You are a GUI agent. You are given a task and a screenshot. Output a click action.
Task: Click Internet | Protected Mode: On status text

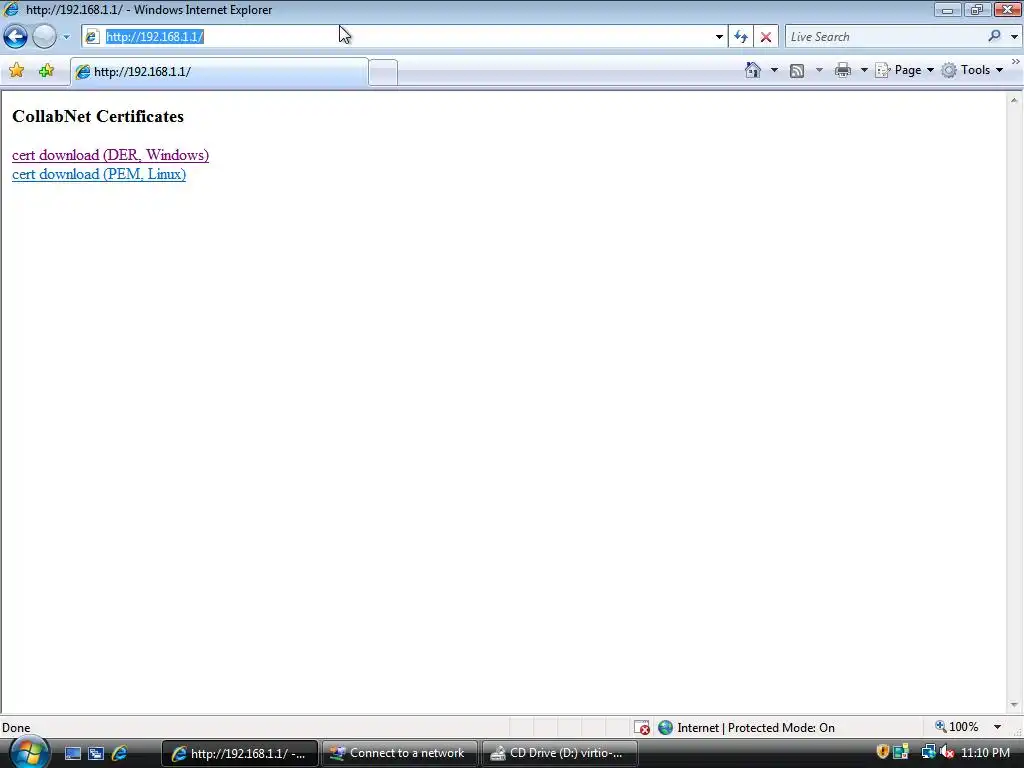click(756, 728)
